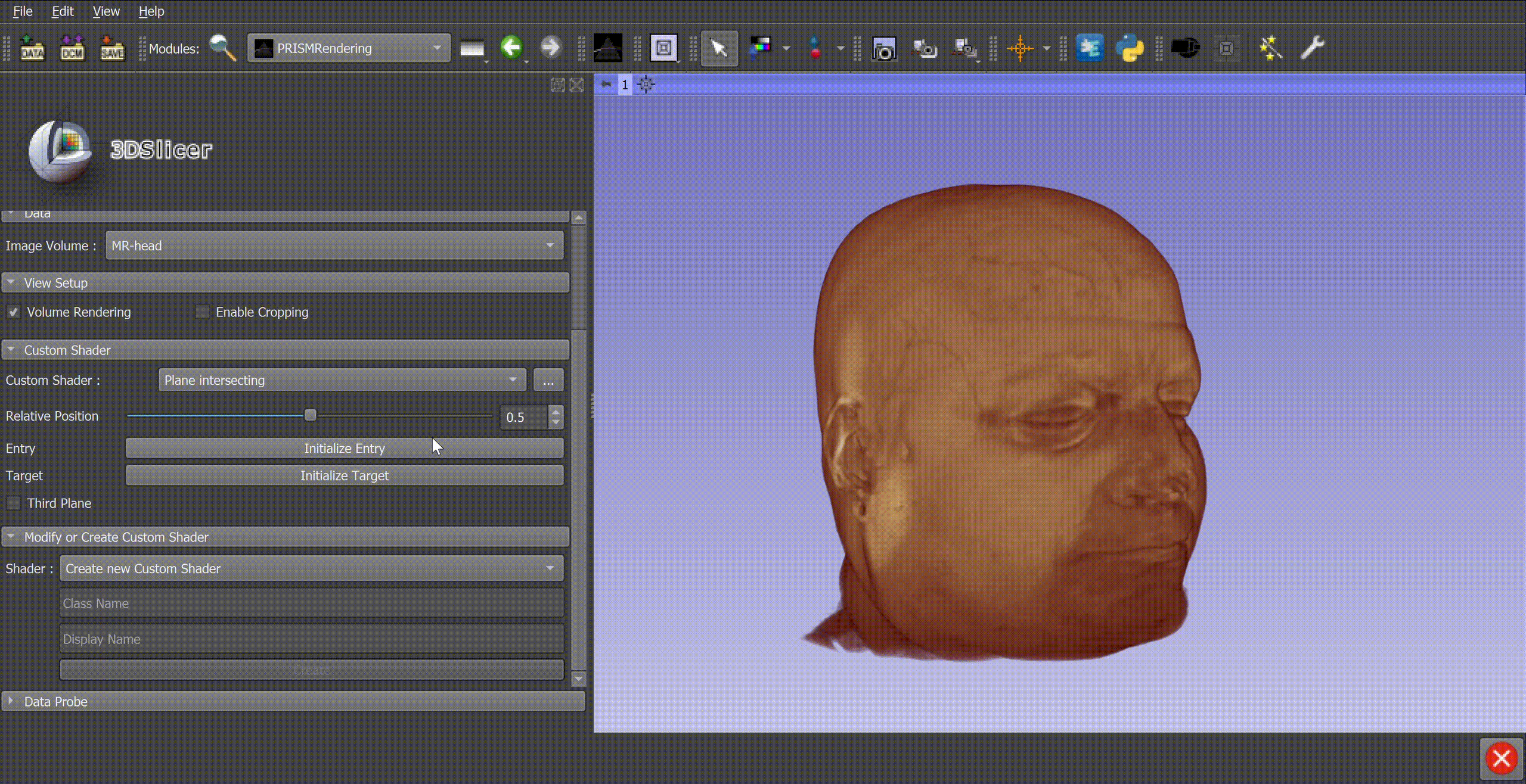1526x784 pixels.
Task: Click the Load DATA toolbar icon
Action: point(32,48)
